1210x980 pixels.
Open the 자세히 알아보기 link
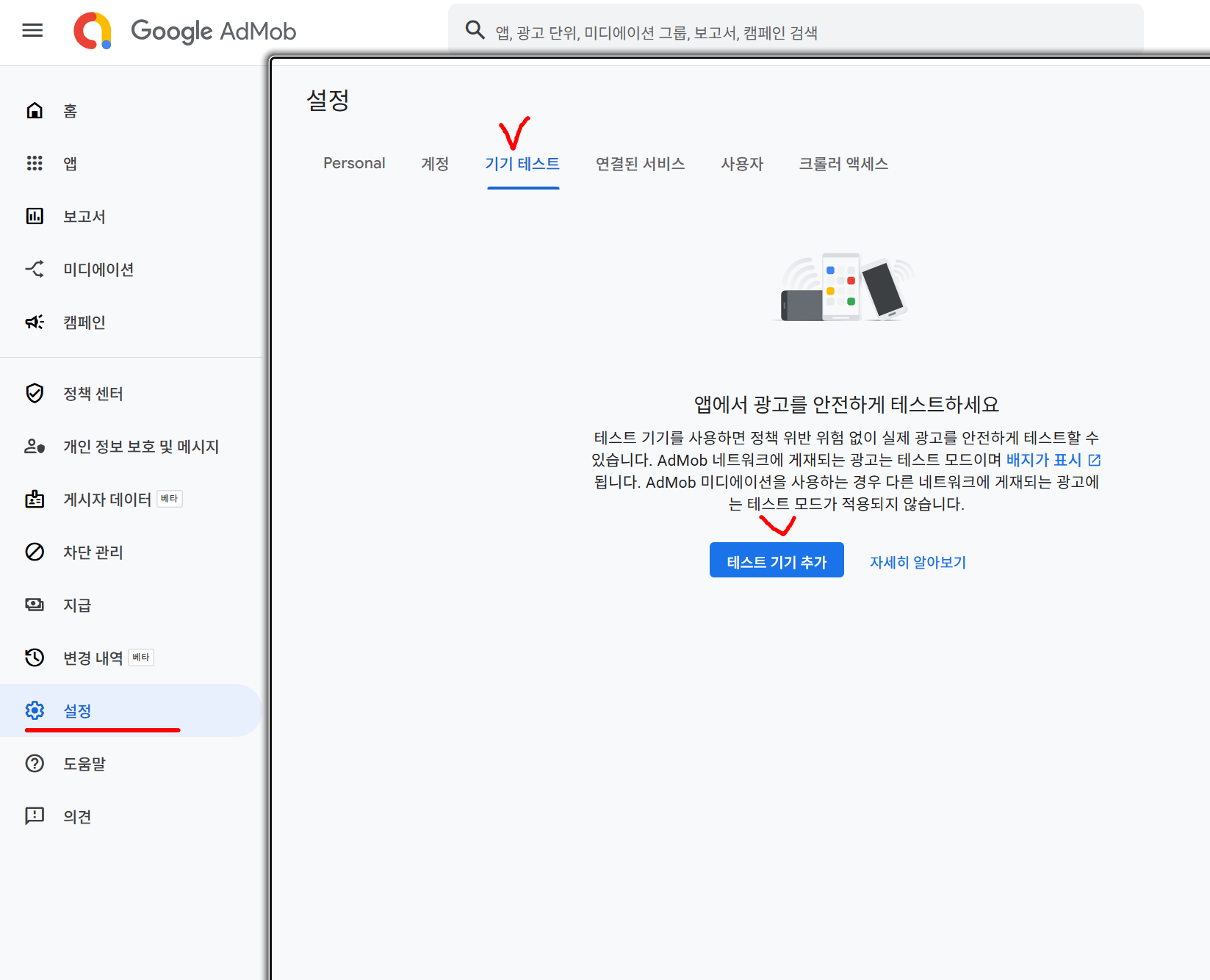point(918,562)
